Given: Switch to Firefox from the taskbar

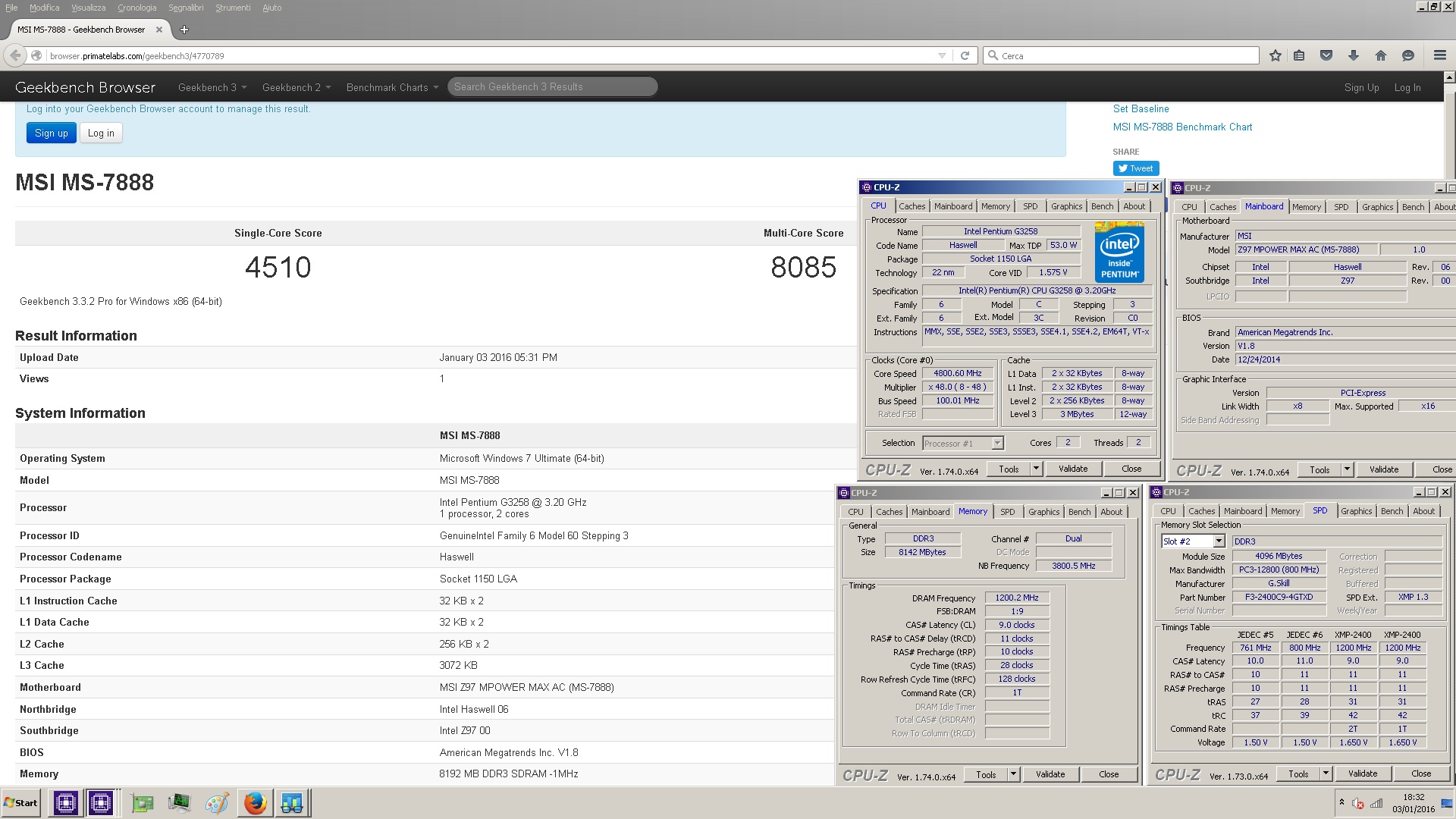Looking at the screenshot, I should (255, 802).
